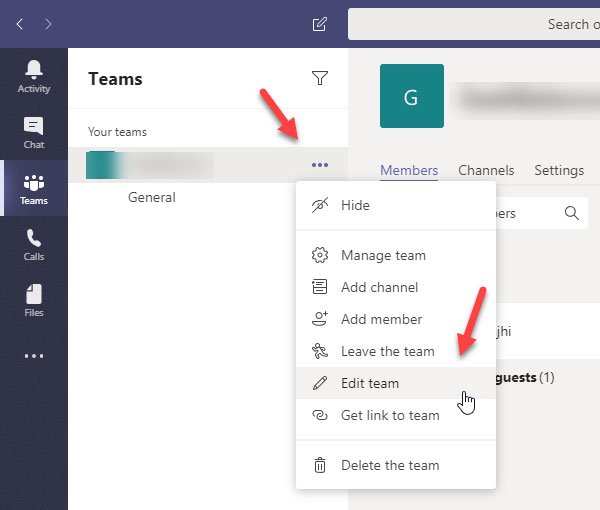Click the Leave the team running icon

pyautogui.click(x=320, y=351)
